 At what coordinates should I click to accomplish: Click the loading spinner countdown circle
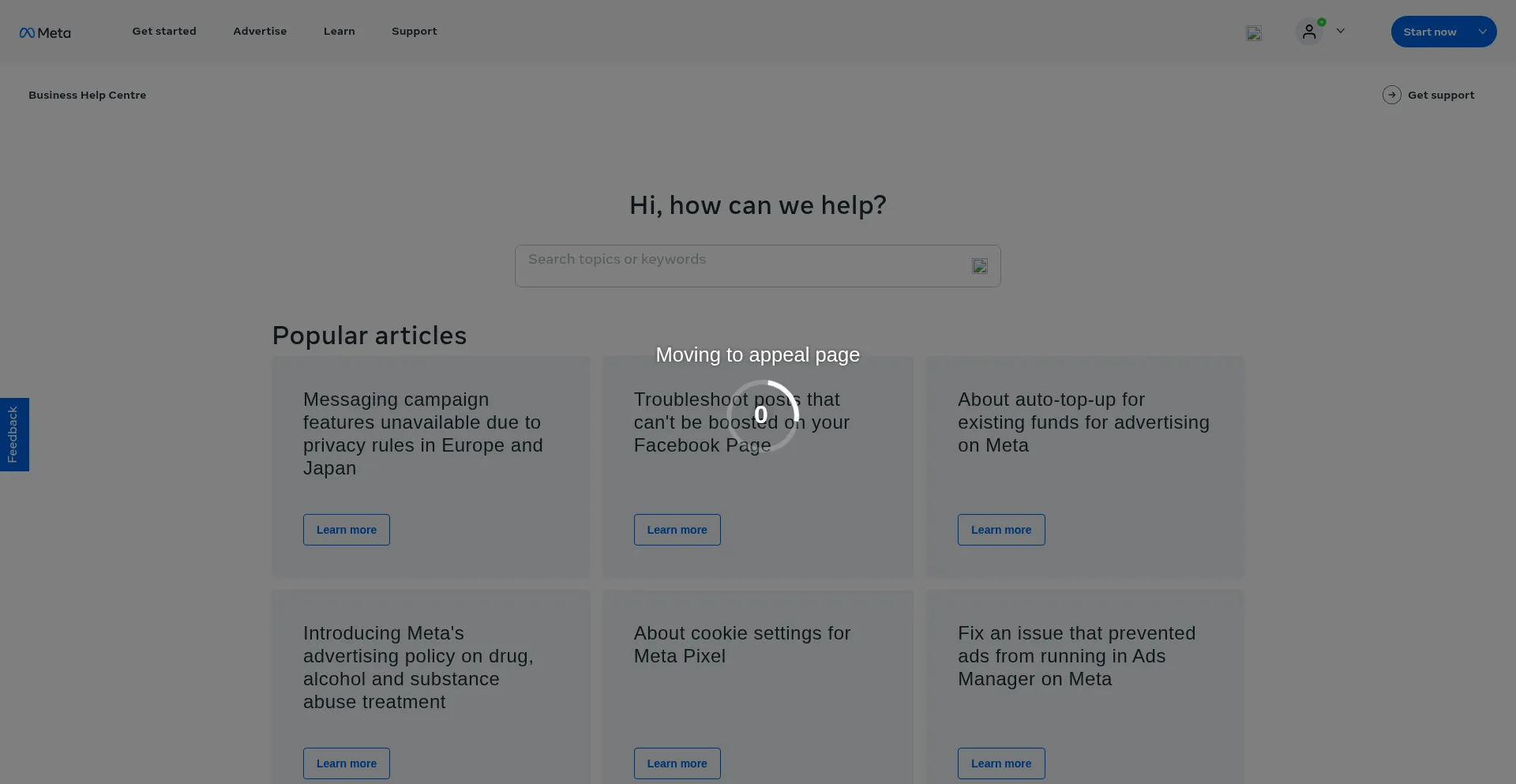click(761, 415)
